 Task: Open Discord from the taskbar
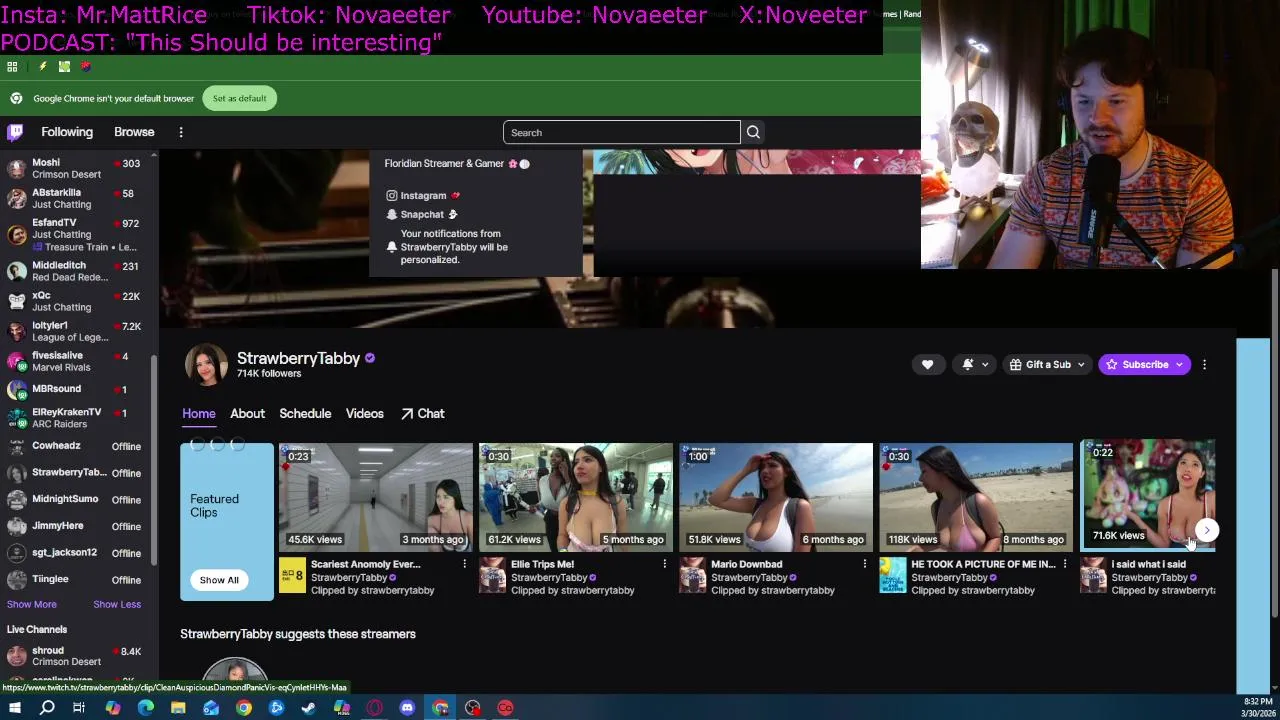pyautogui.click(x=407, y=708)
